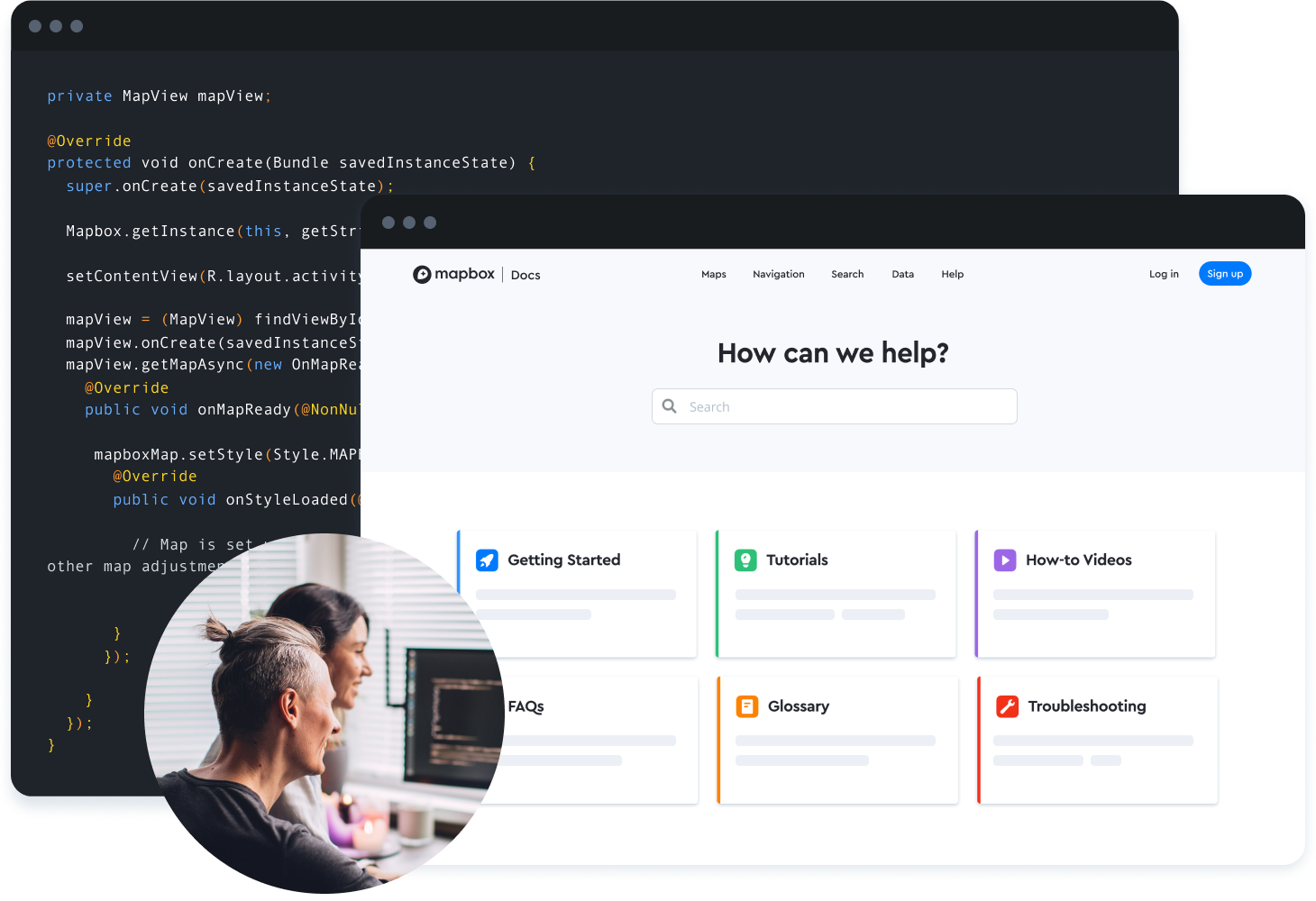The width and height of the screenshot is (1316, 901).
Task: Select the book icon on Glossary card
Action: (747, 706)
